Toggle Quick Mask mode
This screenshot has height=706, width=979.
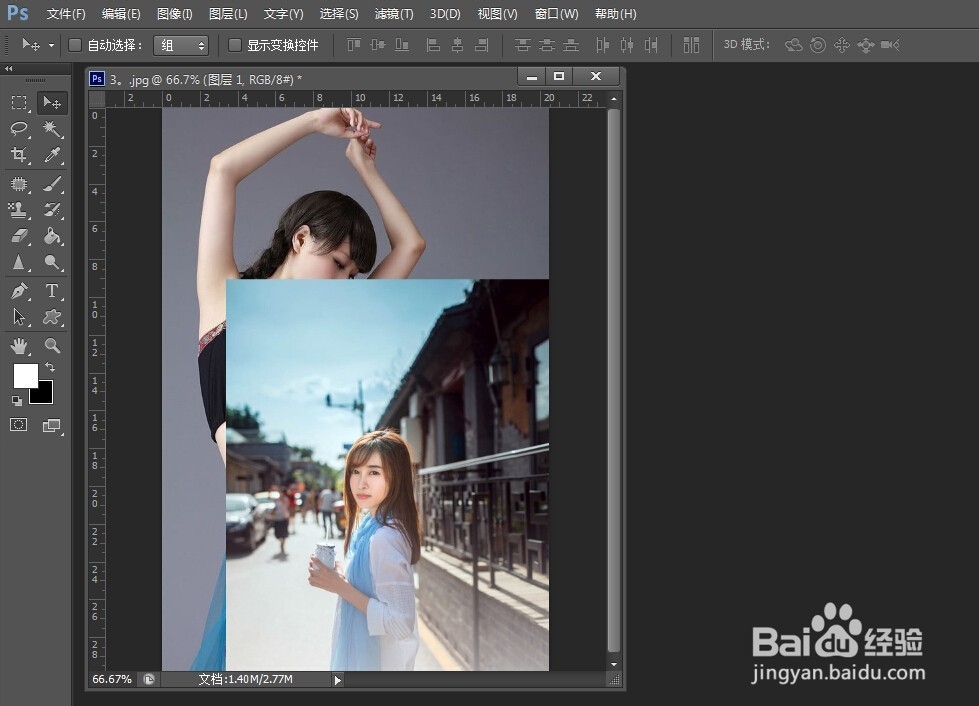tap(19, 425)
